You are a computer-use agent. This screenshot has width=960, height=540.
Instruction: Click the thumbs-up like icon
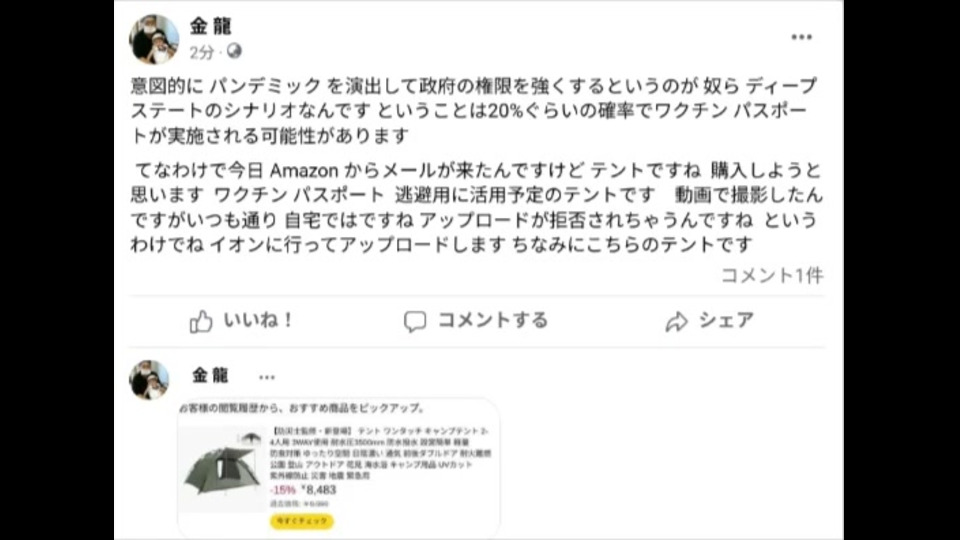pyautogui.click(x=201, y=321)
